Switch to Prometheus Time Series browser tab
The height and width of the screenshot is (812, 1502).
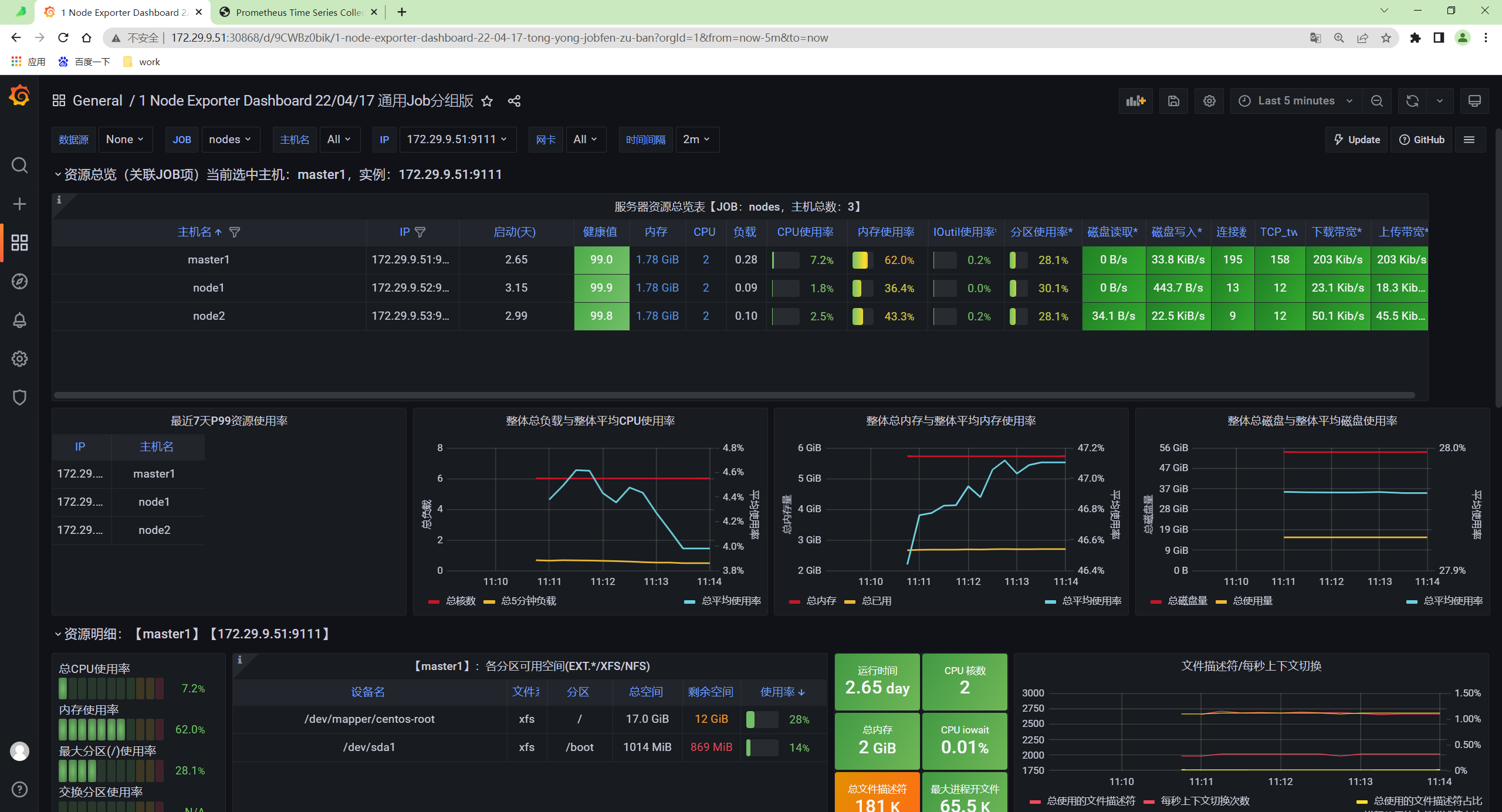[x=299, y=12]
